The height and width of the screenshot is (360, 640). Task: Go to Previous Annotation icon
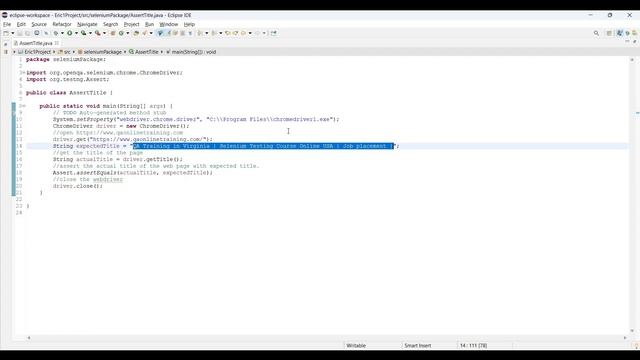point(214,33)
